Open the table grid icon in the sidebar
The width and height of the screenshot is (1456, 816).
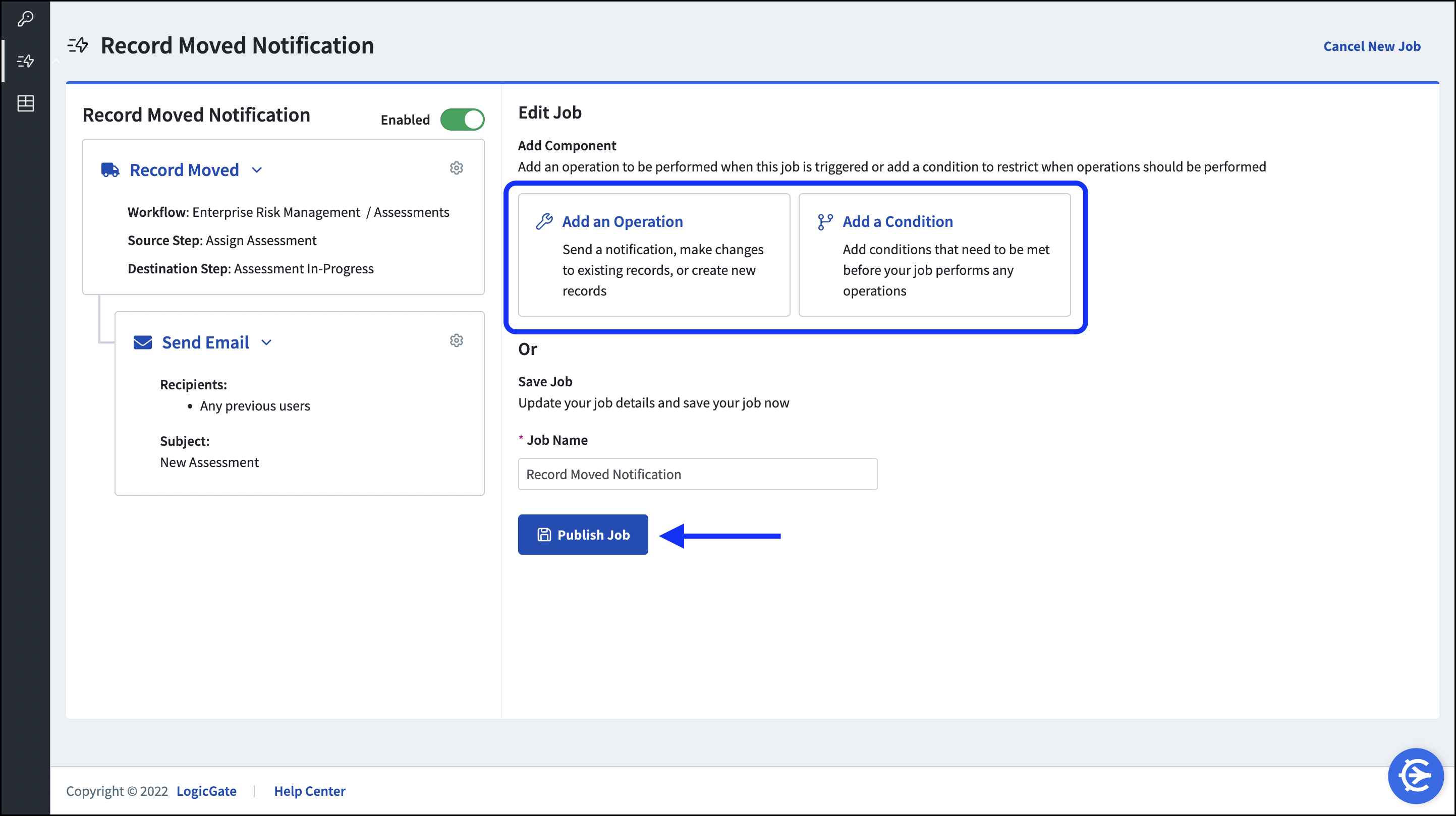click(x=25, y=103)
